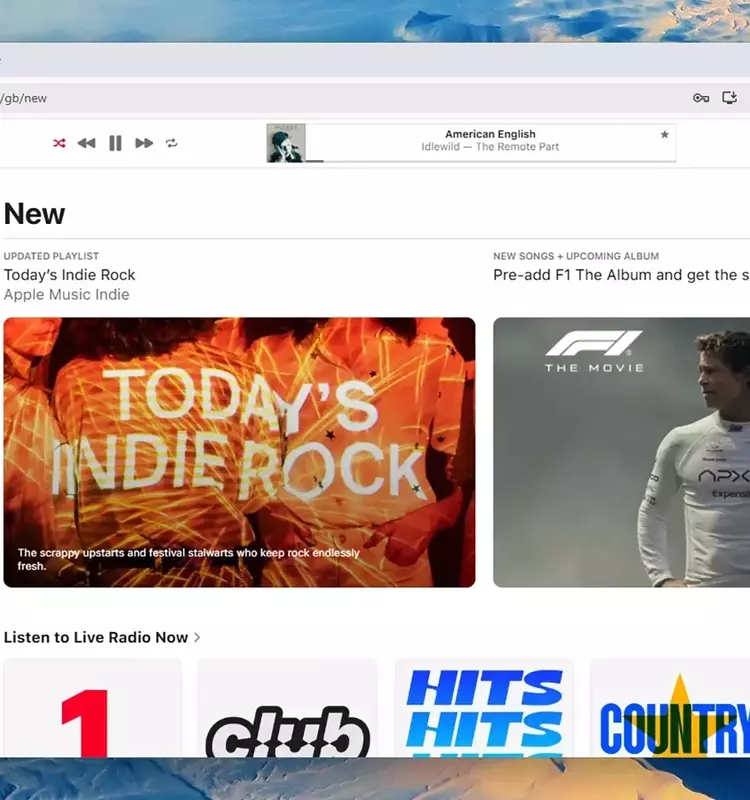750x800 pixels.
Task: Click the address bar URL /gb/new
Action: pyautogui.click(x=23, y=98)
